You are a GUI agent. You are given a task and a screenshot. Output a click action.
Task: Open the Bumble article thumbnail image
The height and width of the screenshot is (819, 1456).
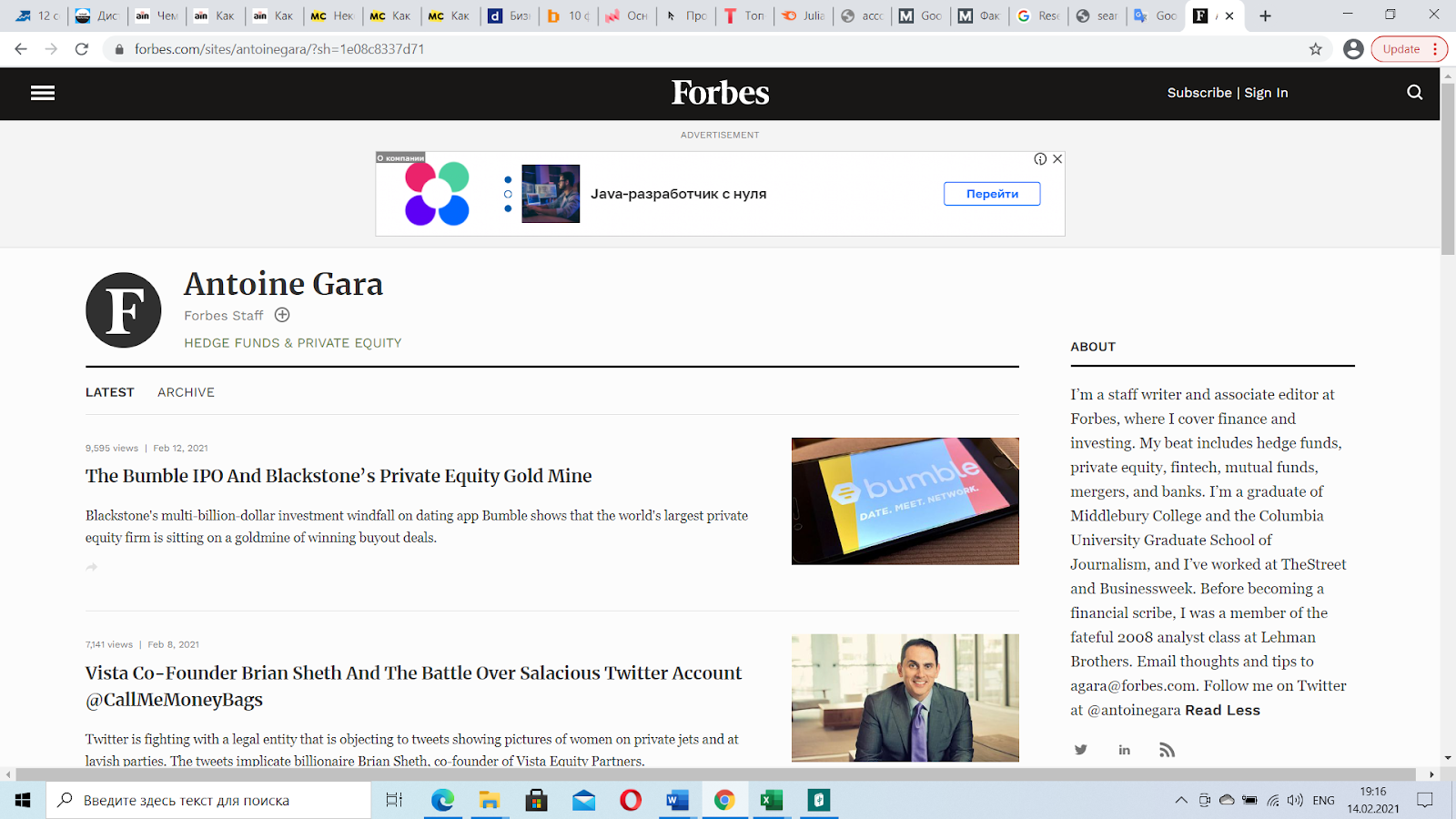click(905, 501)
